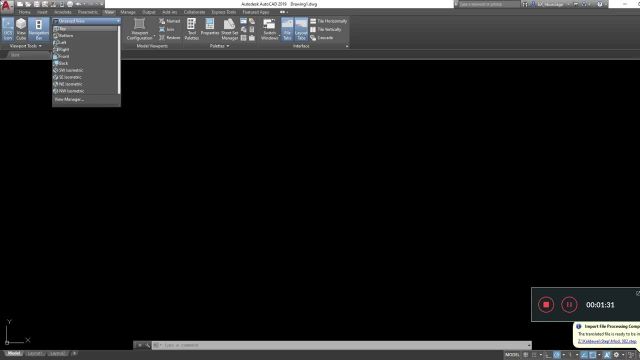640x360 pixels.
Task: Click the MODEL space status button
Action: coord(512,355)
